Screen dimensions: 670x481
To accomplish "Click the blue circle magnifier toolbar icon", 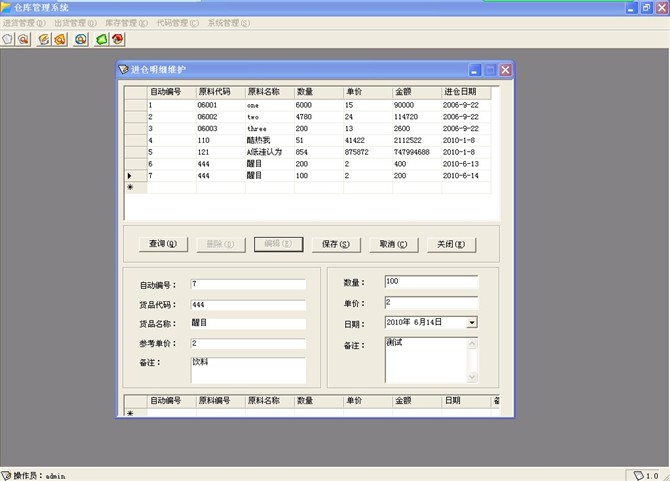I will pos(81,39).
